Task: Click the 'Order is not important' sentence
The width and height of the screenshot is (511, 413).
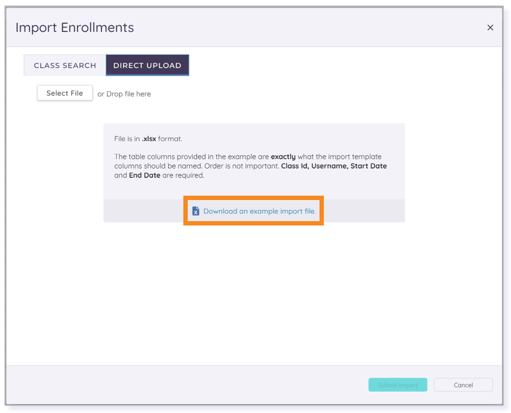Action: 241,166
